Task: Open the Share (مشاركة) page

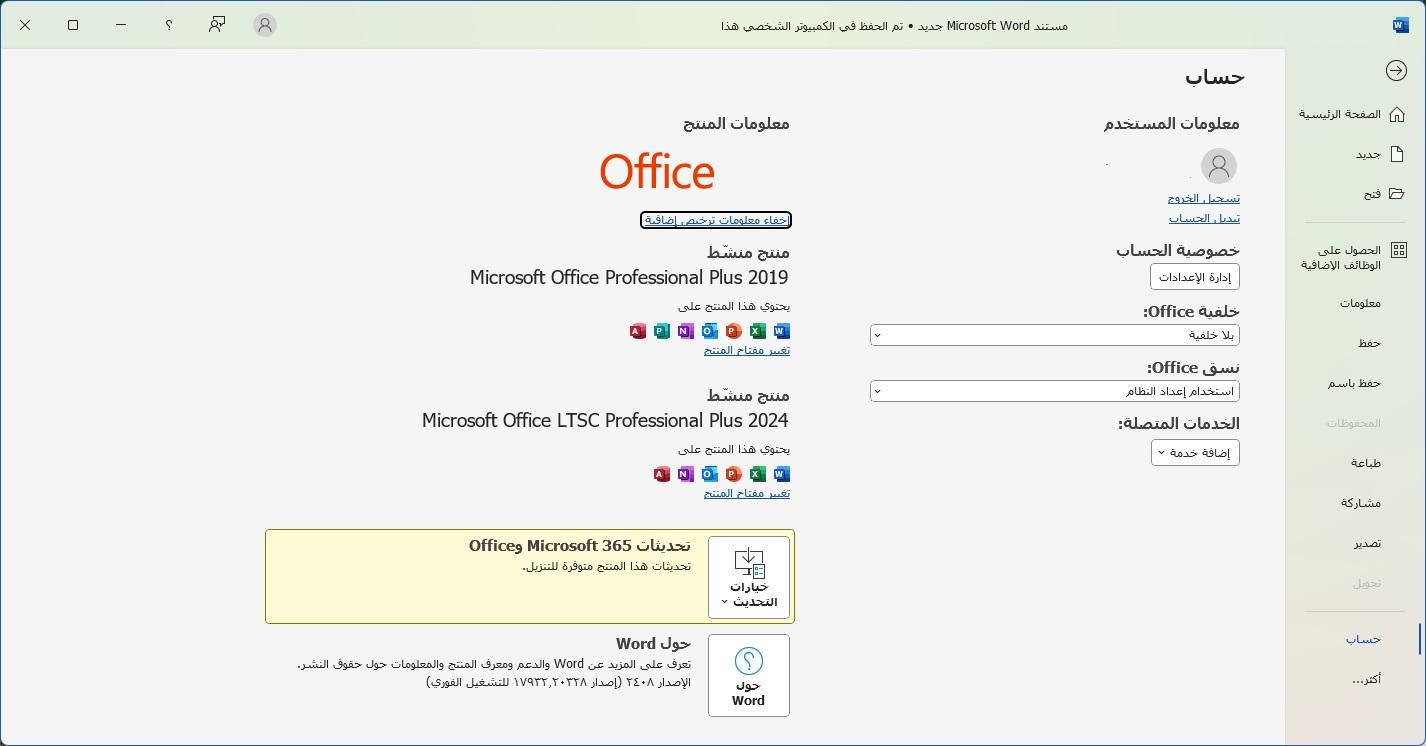Action: coord(1361,503)
